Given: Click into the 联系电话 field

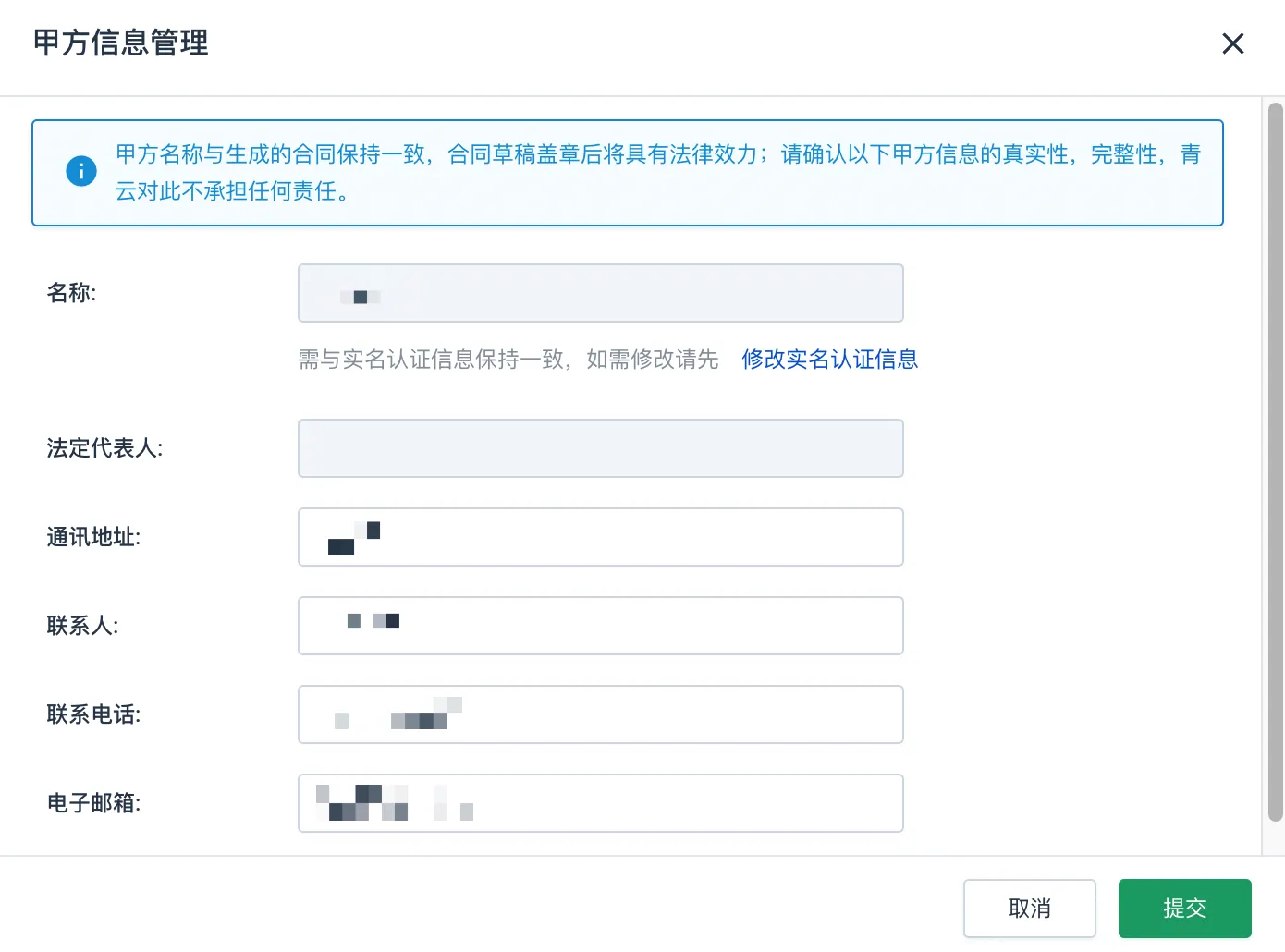Looking at the screenshot, I should tap(601, 714).
